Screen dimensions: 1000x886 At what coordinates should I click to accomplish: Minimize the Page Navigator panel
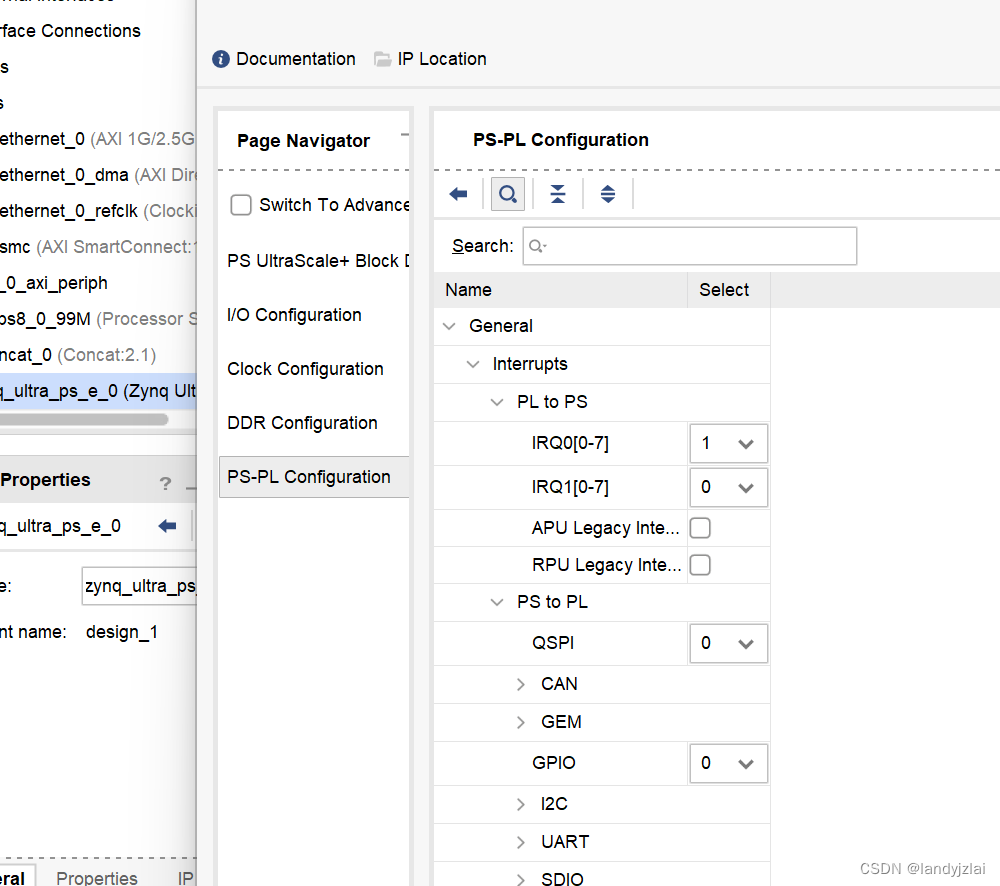(x=404, y=135)
